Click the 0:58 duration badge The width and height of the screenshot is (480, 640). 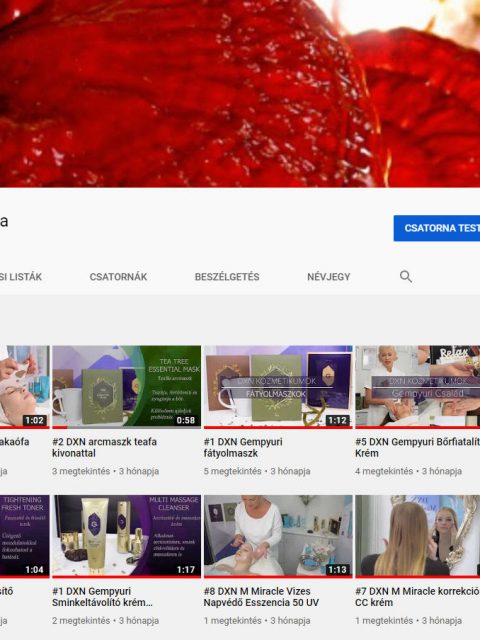click(186, 420)
